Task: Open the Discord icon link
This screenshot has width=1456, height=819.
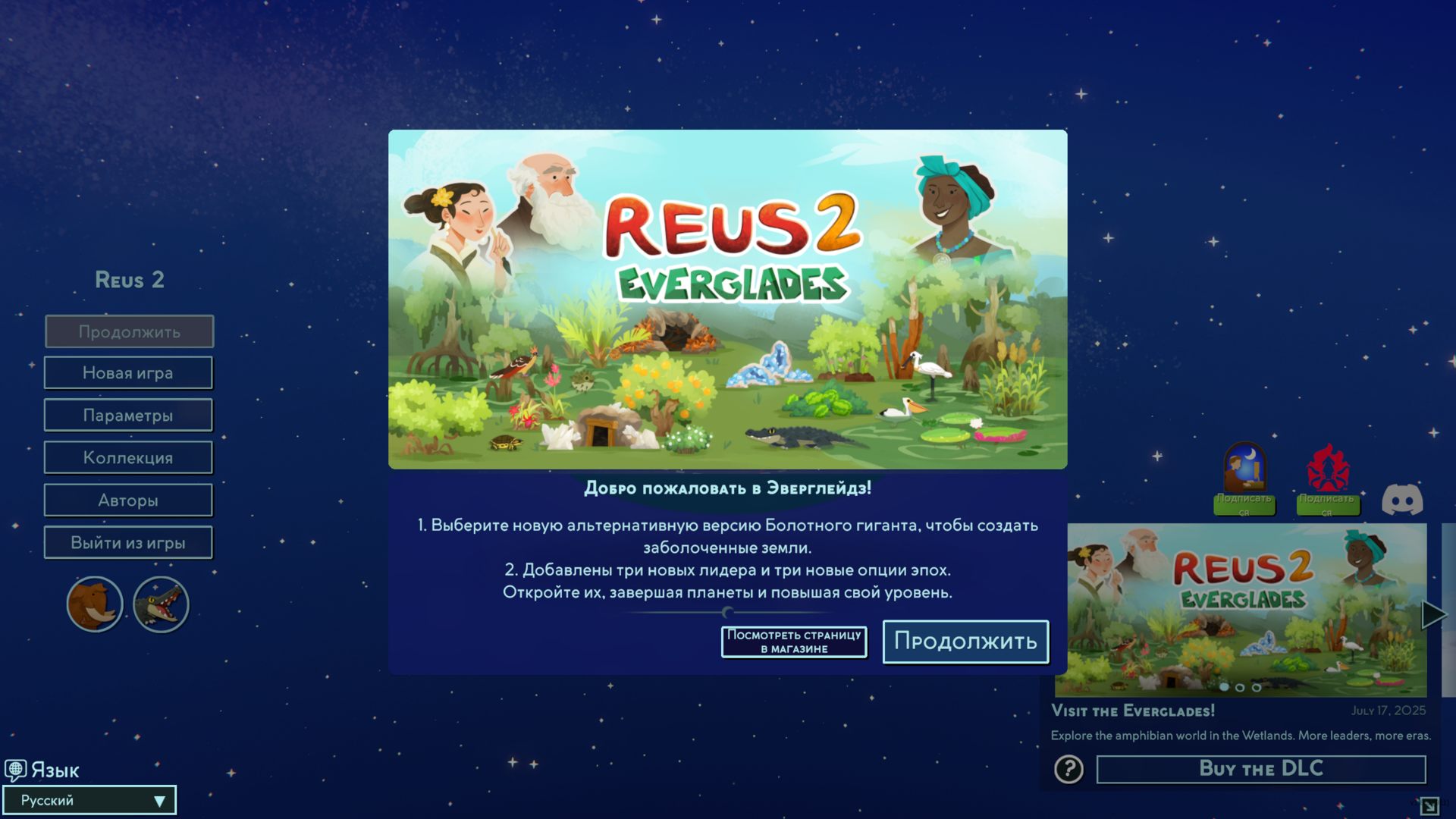Action: (x=1402, y=500)
